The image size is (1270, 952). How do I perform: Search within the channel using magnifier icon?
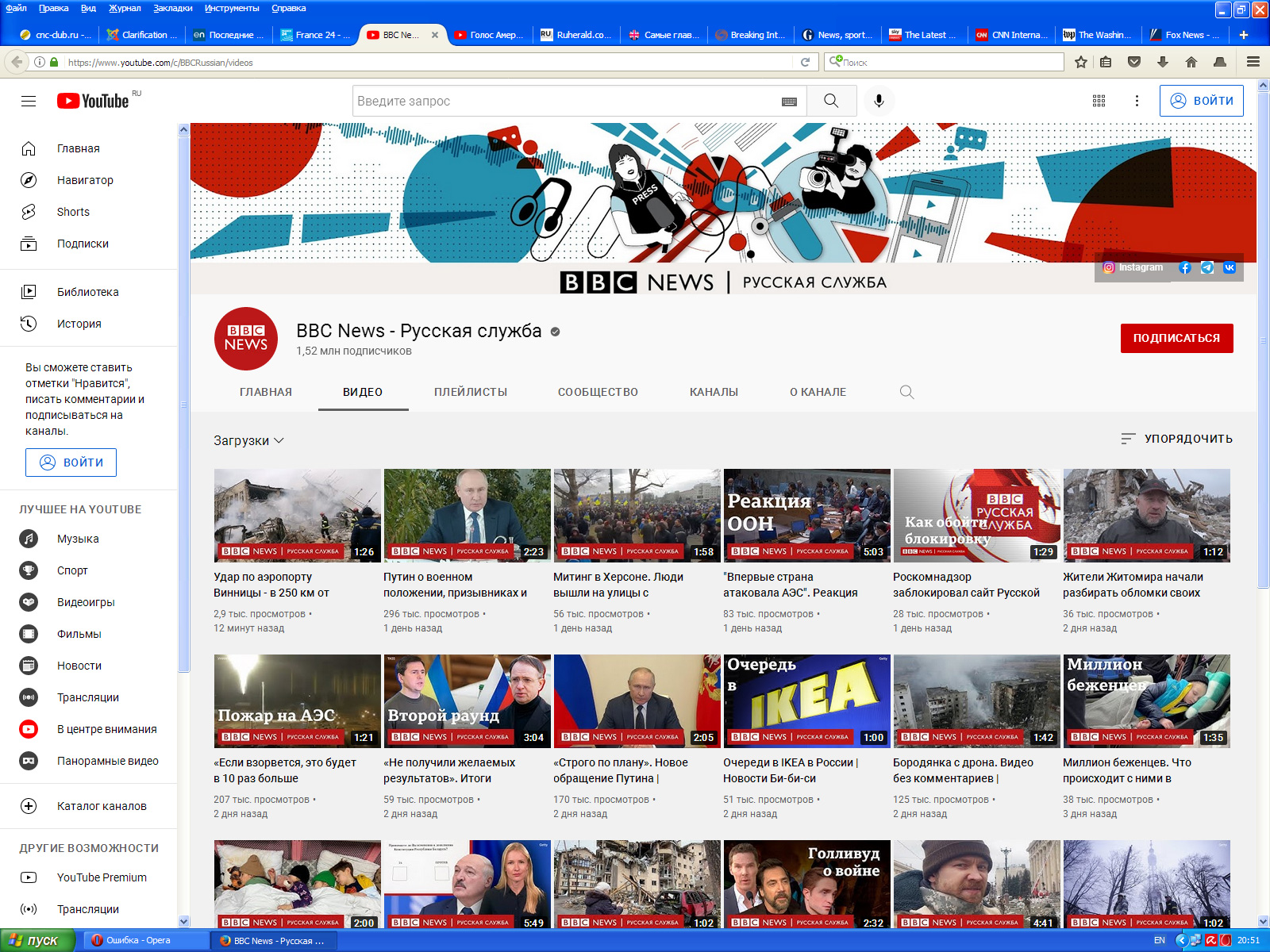(x=906, y=392)
